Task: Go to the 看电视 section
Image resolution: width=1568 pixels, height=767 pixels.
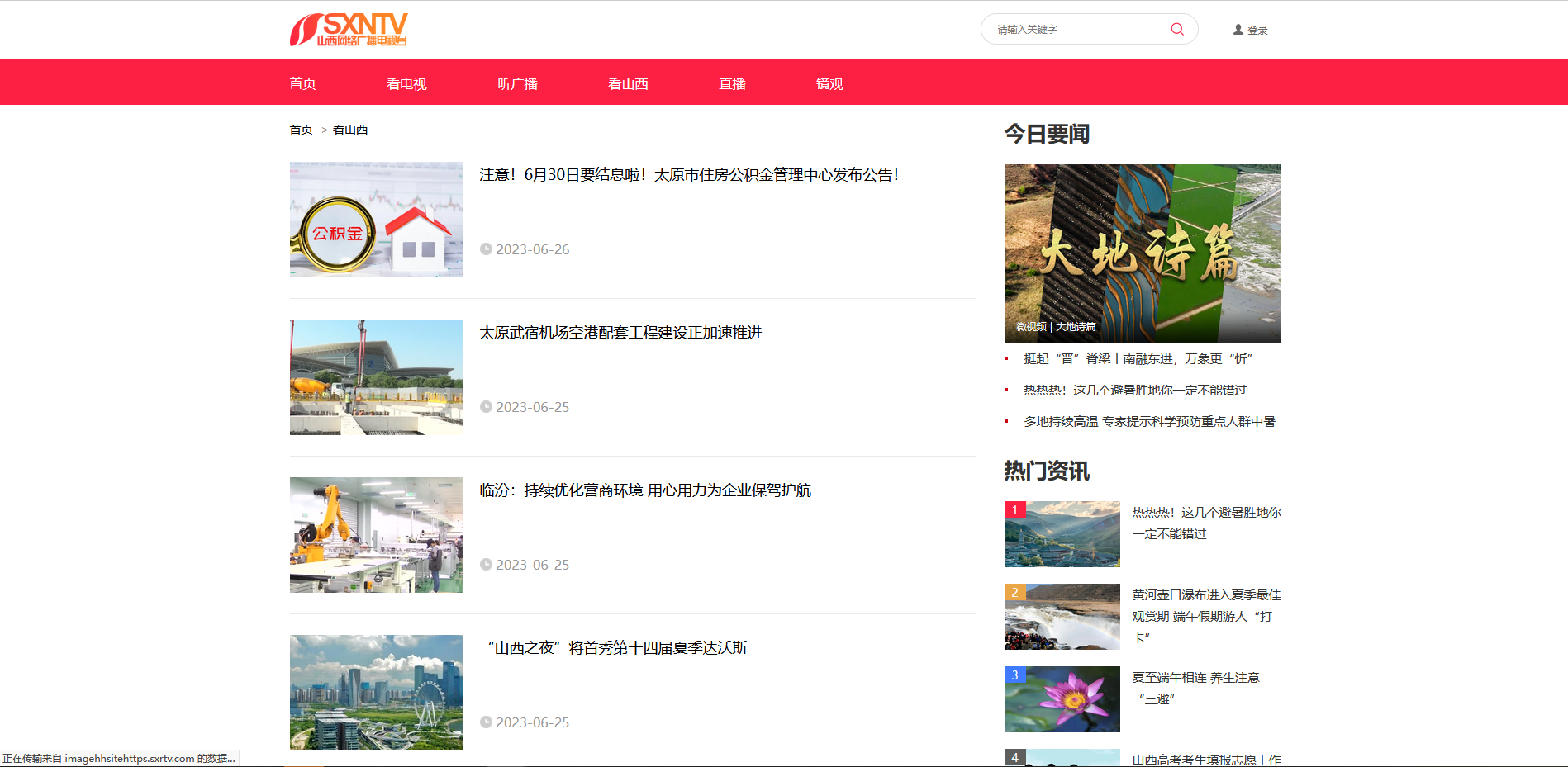Action: coord(406,83)
